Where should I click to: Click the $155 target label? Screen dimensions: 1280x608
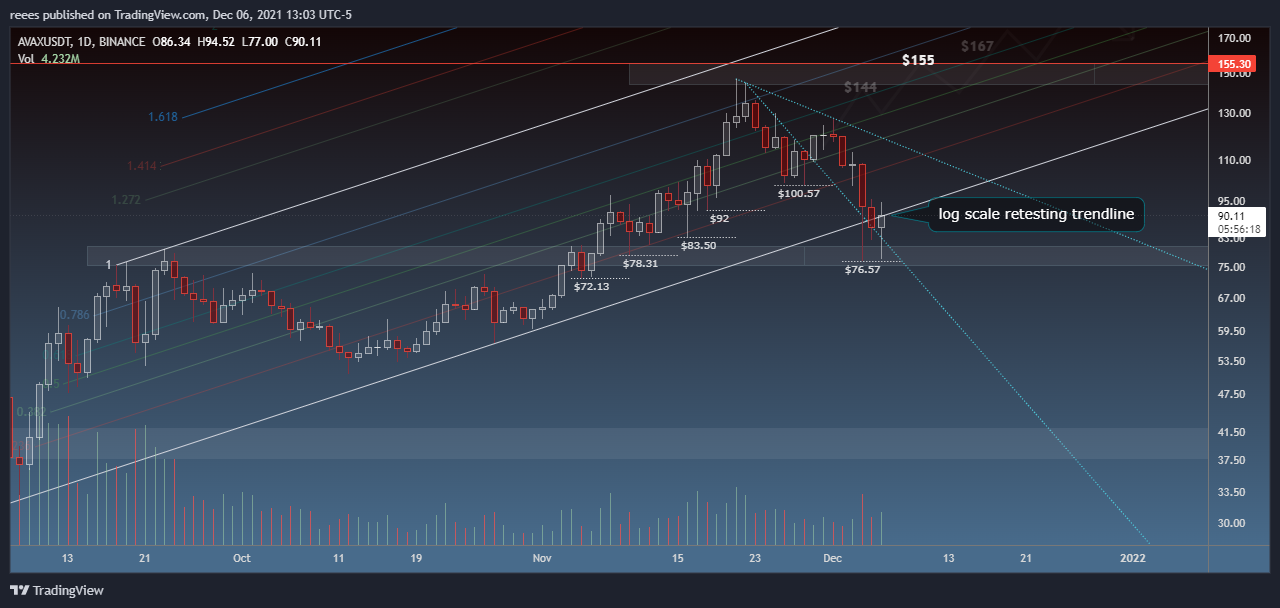918,60
